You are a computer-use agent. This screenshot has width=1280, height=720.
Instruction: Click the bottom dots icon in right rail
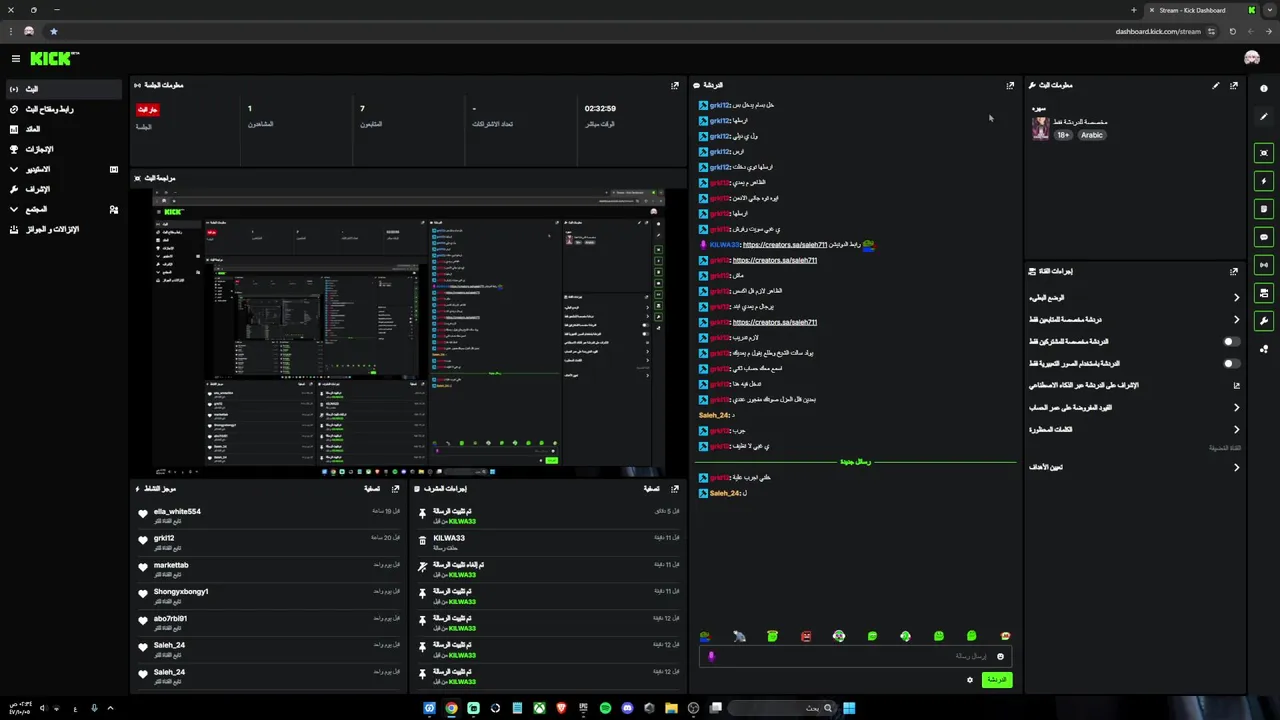[x=1264, y=349]
